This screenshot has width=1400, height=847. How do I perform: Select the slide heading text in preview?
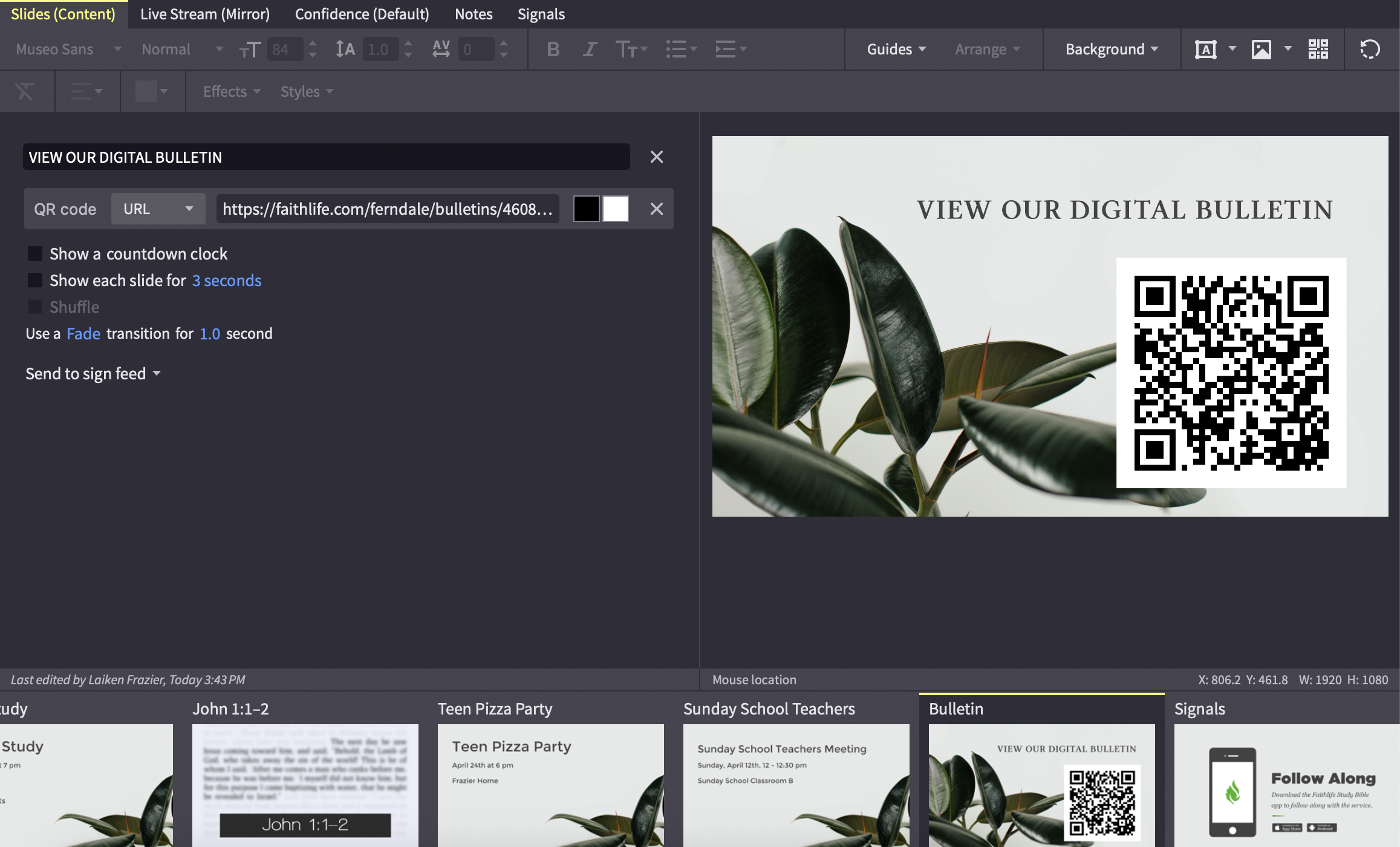[x=1125, y=211]
